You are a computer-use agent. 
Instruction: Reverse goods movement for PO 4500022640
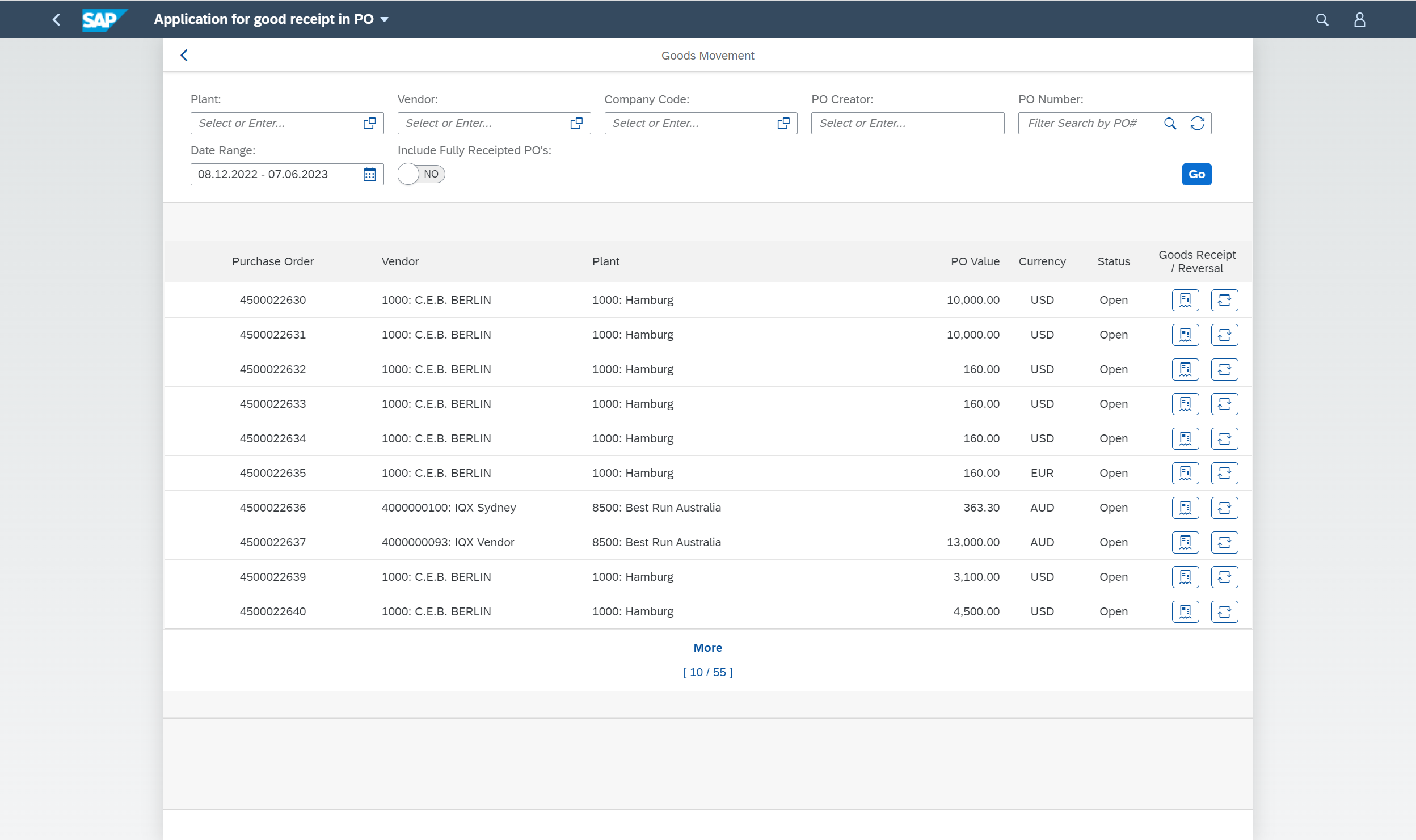coord(1225,611)
